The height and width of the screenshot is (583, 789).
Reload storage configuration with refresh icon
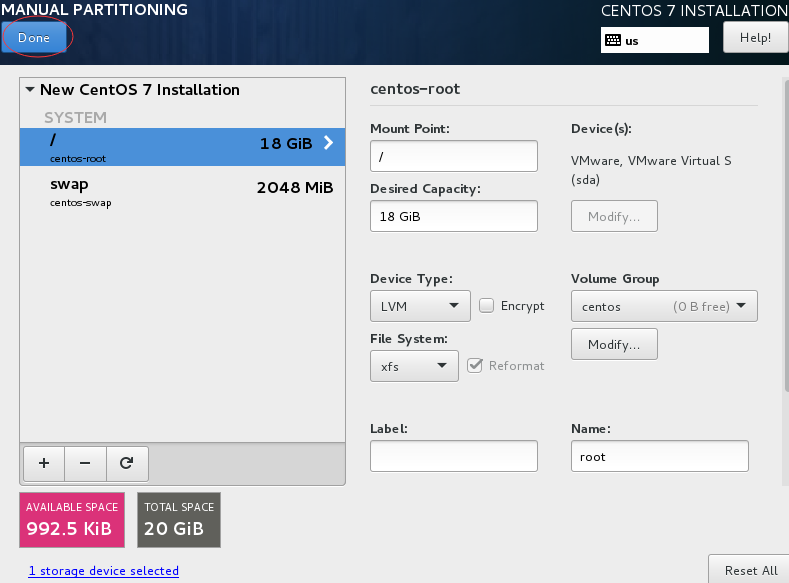pos(127,463)
